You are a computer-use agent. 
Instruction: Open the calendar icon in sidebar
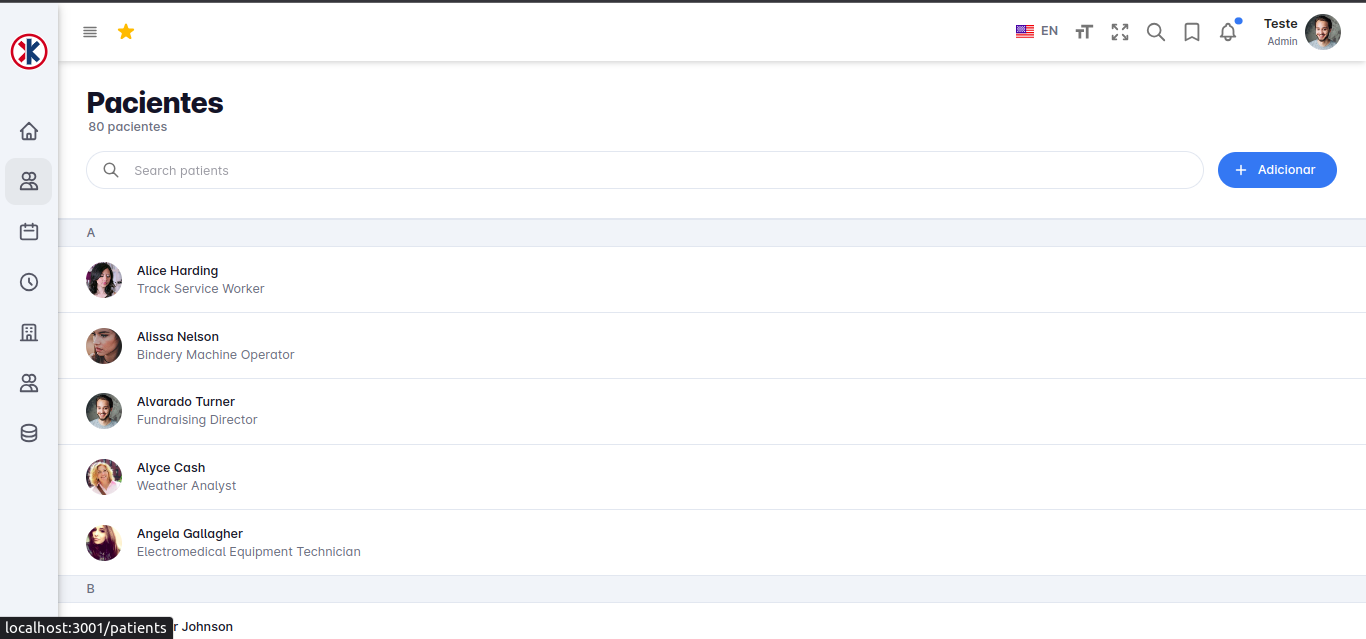pyautogui.click(x=29, y=232)
